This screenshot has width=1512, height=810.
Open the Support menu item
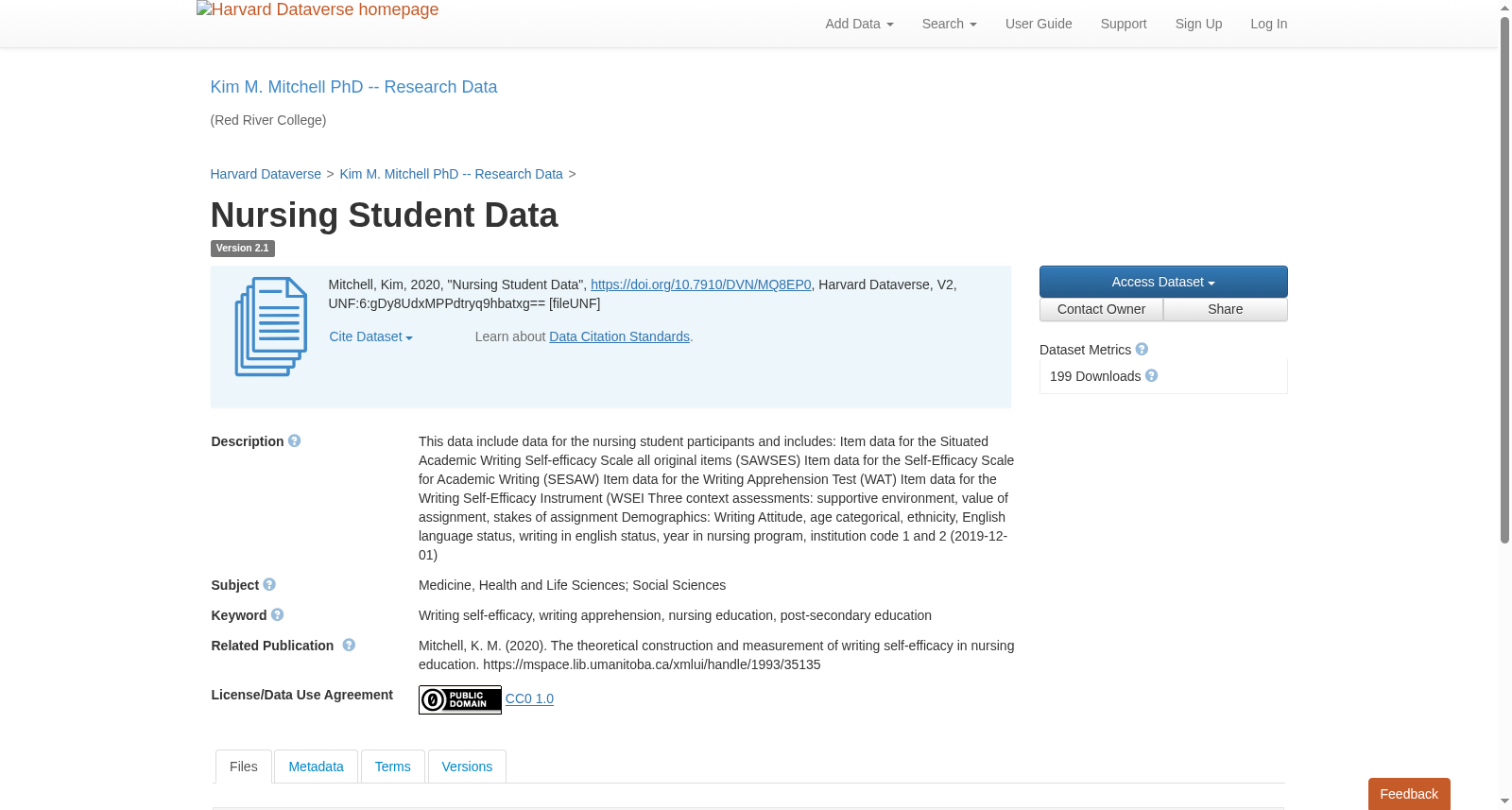click(x=1124, y=24)
